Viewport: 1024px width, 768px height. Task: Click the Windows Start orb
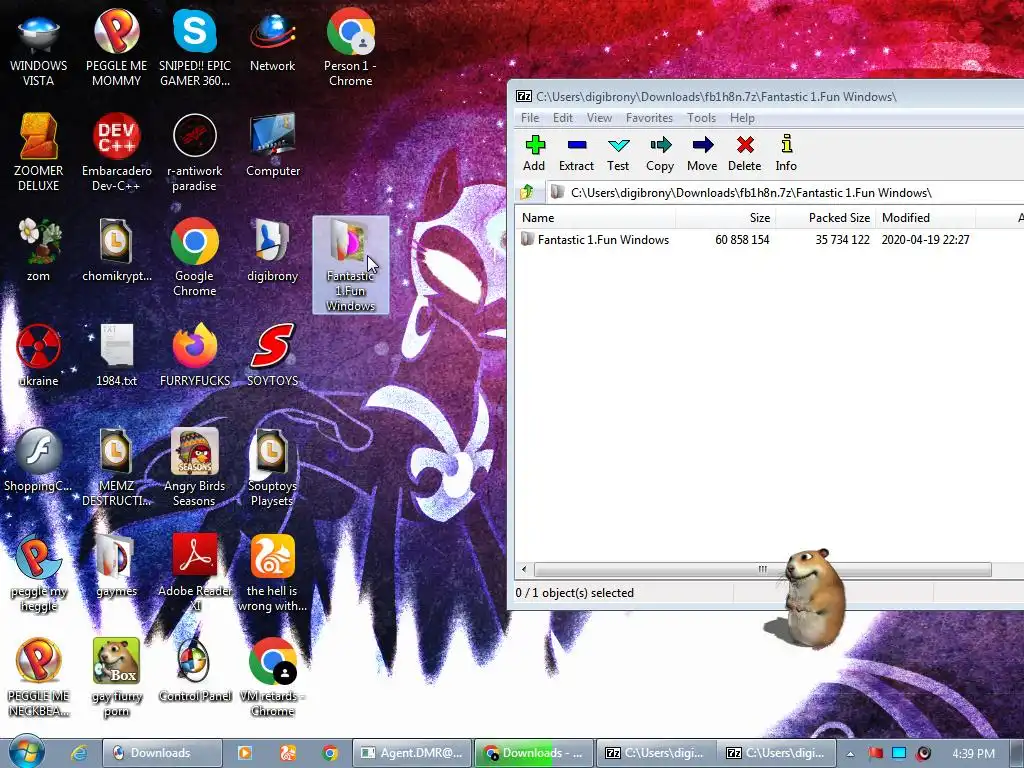coord(26,752)
